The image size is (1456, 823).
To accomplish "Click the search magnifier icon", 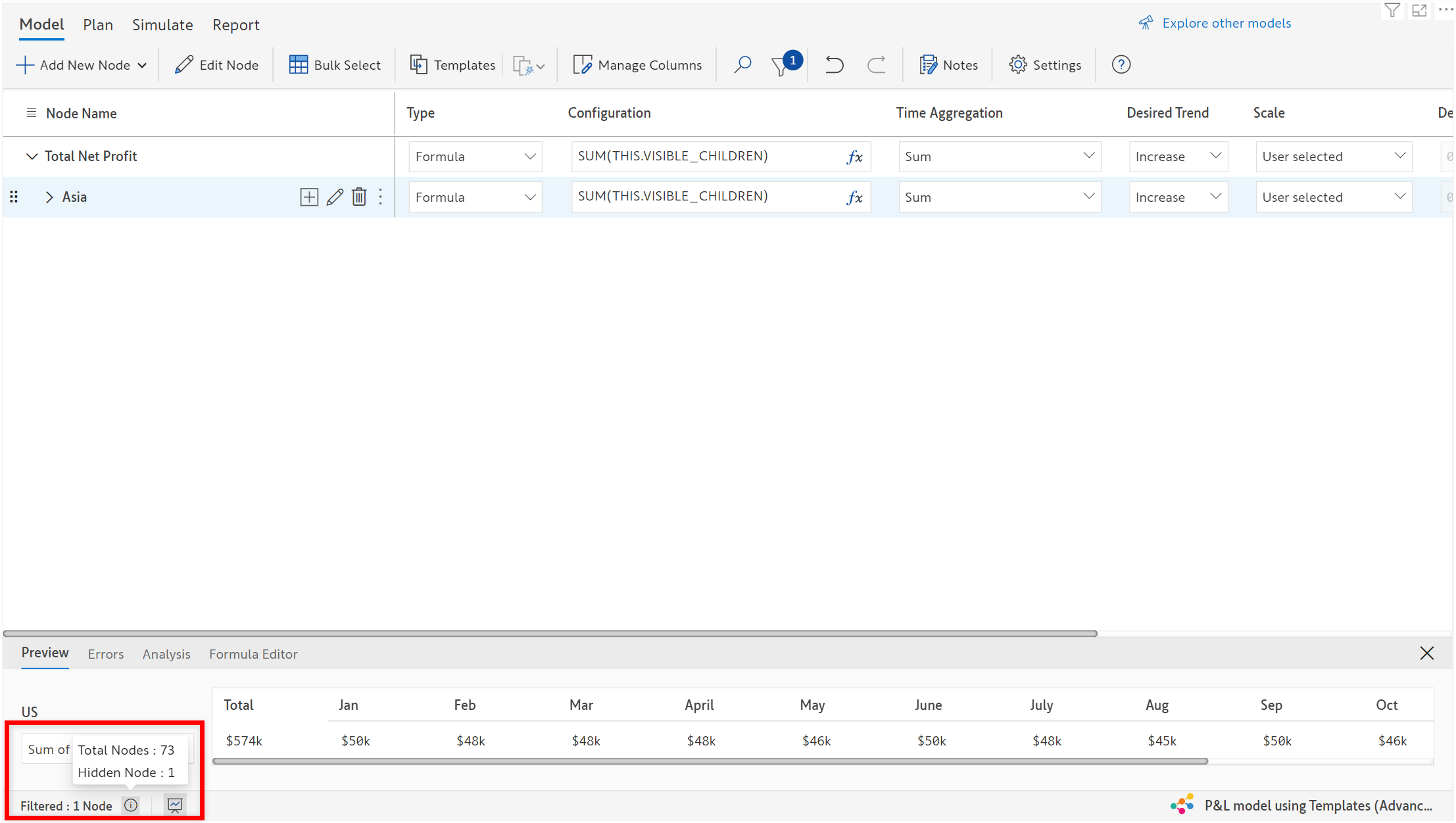I will [x=742, y=64].
